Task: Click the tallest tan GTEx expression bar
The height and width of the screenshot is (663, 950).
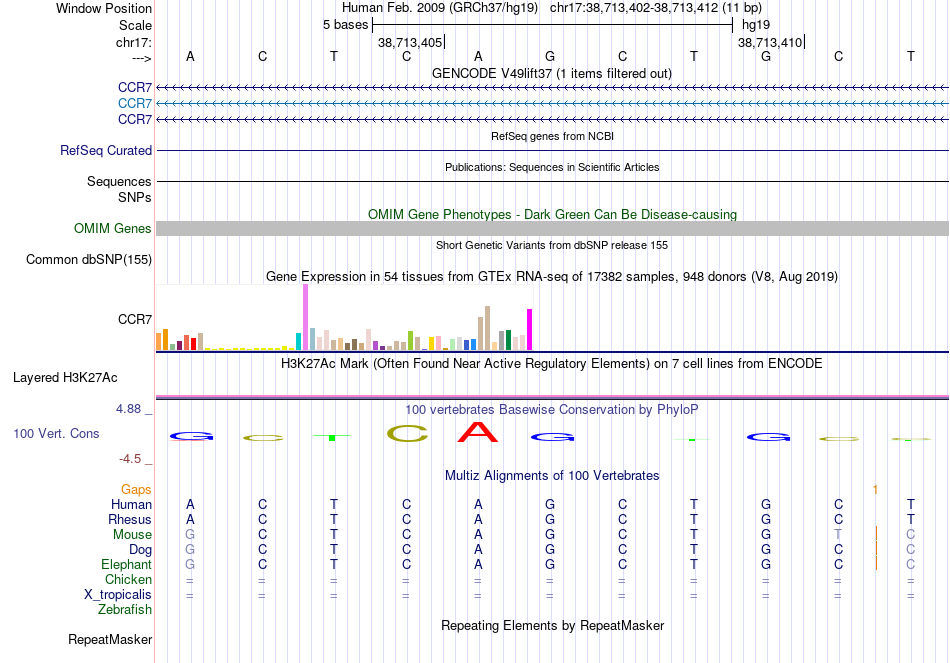Action: point(487,328)
